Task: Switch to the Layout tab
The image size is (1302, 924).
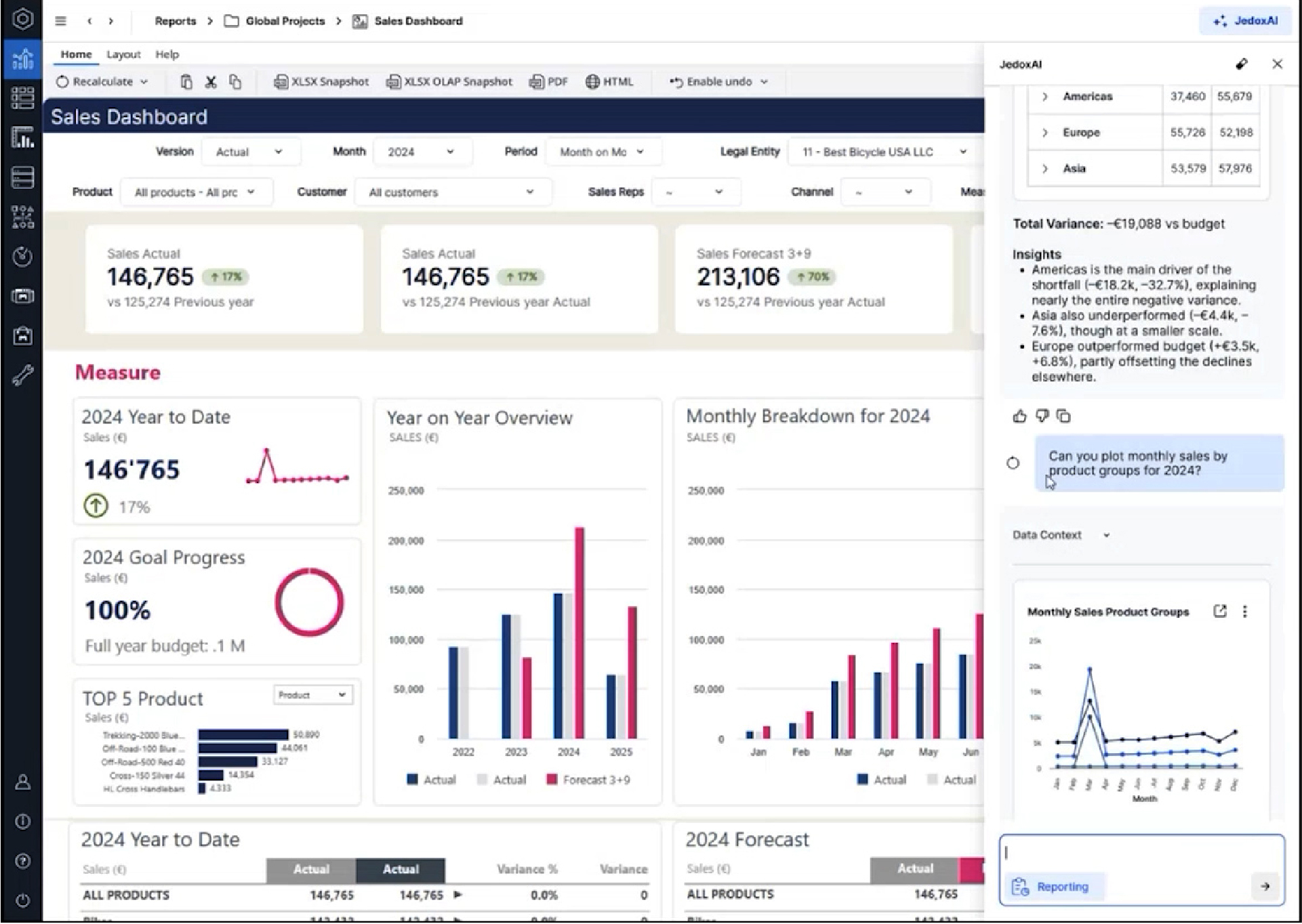Action: coord(123,54)
